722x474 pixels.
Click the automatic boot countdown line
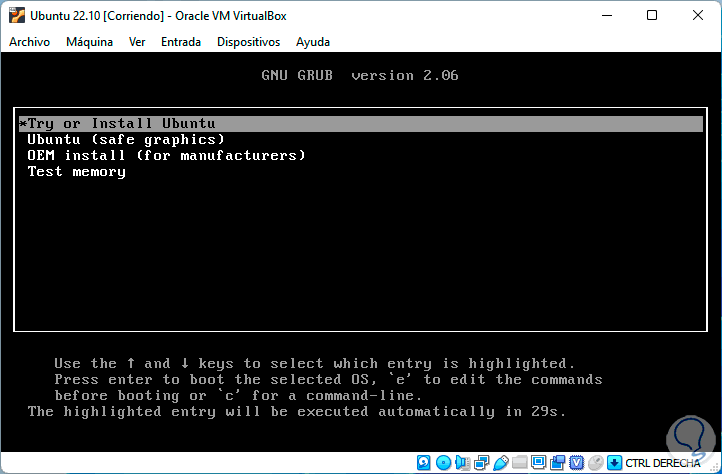(x=297, y=411)
